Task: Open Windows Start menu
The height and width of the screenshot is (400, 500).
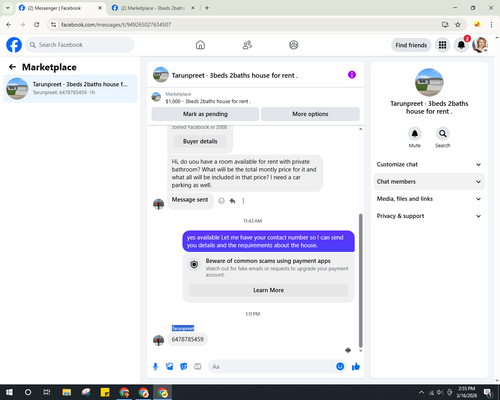Action: [x=9, y=392]
